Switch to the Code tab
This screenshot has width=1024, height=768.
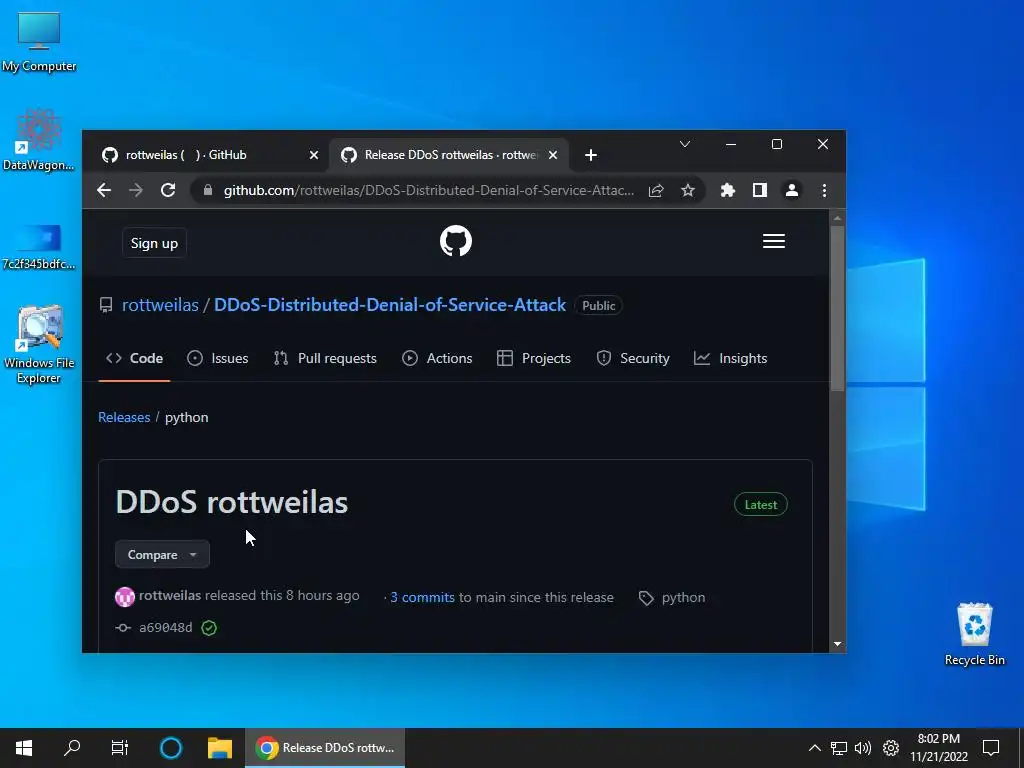point(135,358)
